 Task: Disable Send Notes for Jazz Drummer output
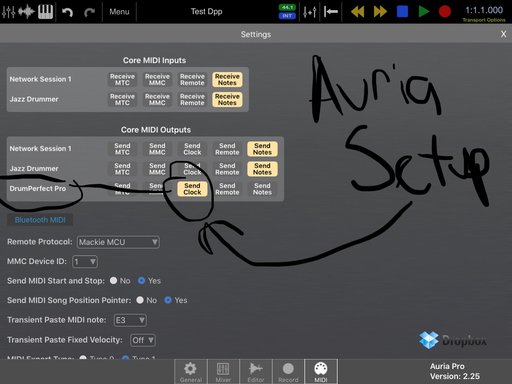point(262,169)
